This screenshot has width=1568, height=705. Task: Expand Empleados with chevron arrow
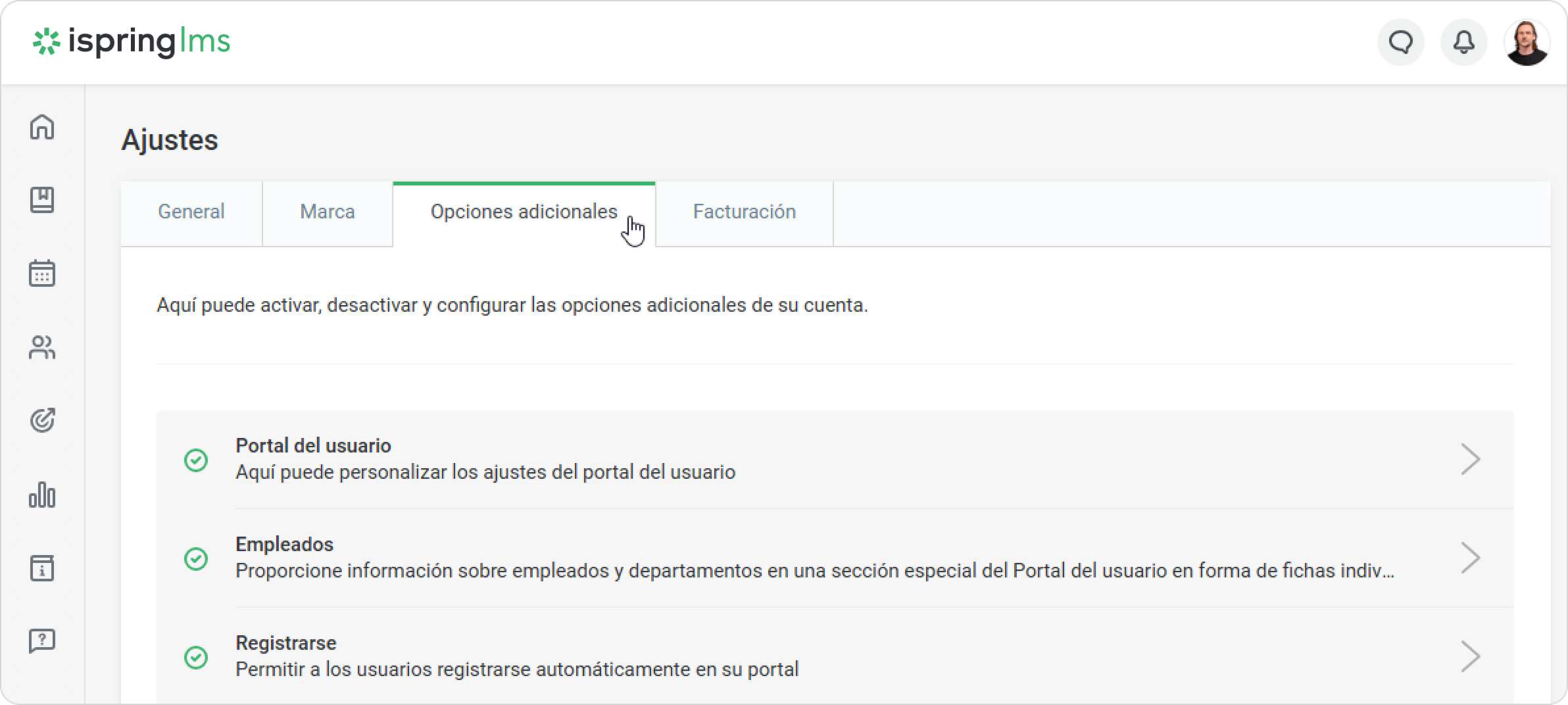pyautogui.click(x=1470, y=558)
